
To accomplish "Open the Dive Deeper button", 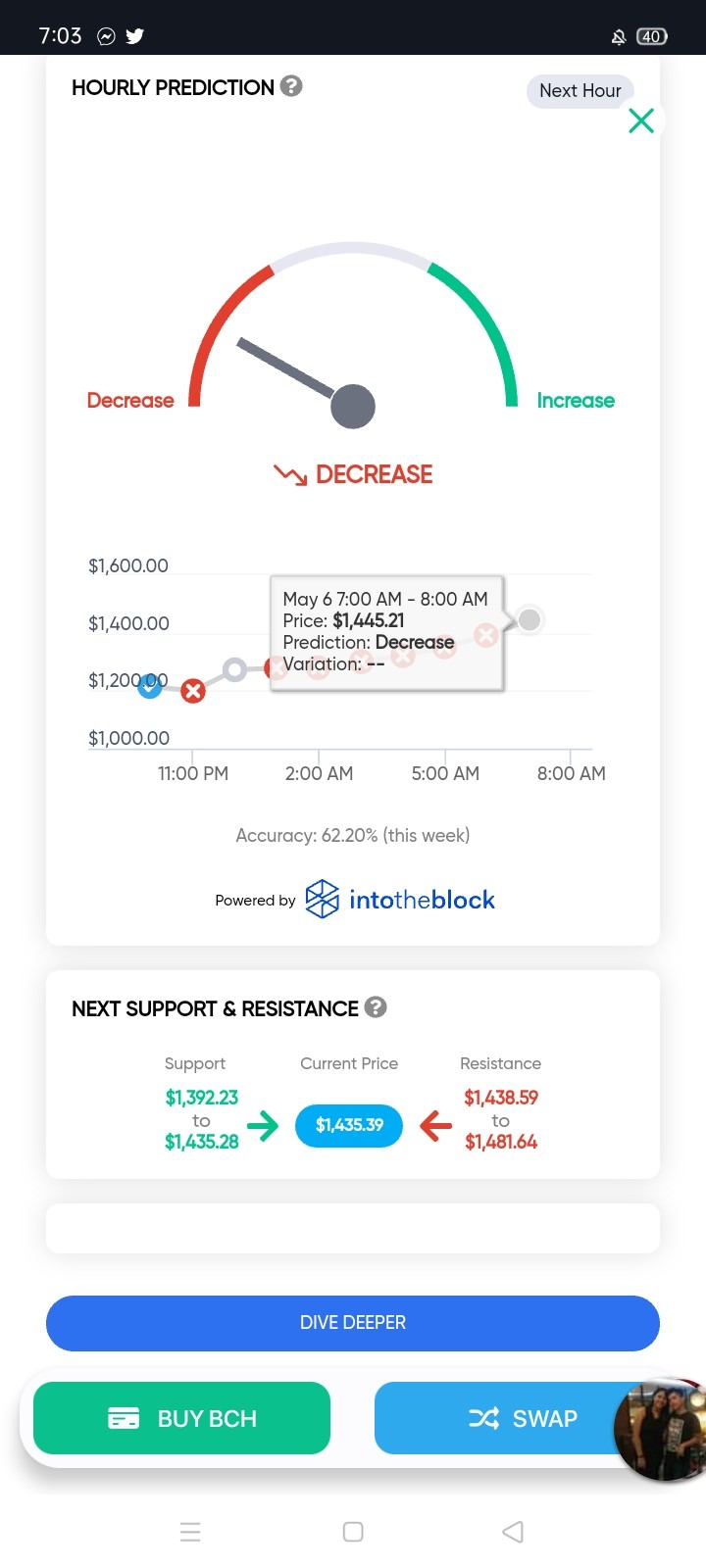I will (353, 1323).
